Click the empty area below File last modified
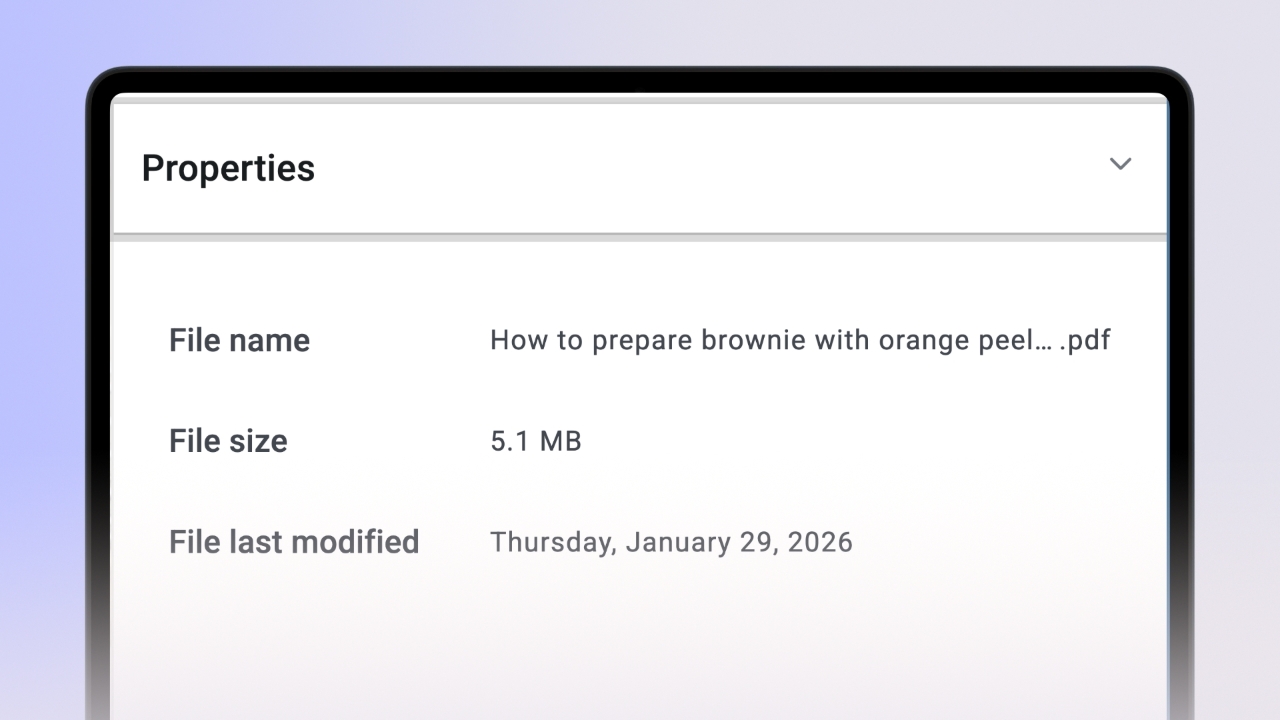Screen dimensions: 1280x720 [640, 640]
